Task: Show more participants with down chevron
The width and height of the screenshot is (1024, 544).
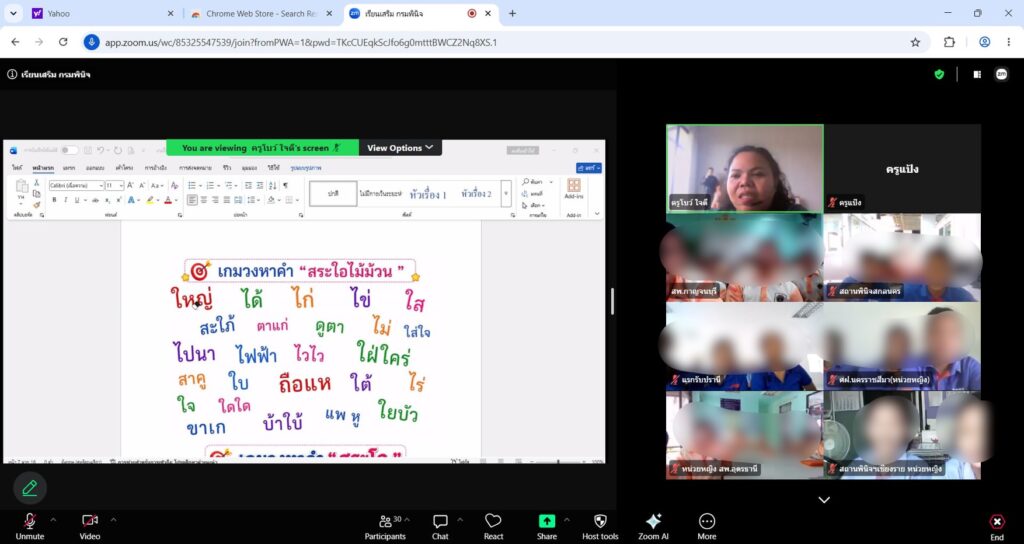Action: [x=824, y=500]
